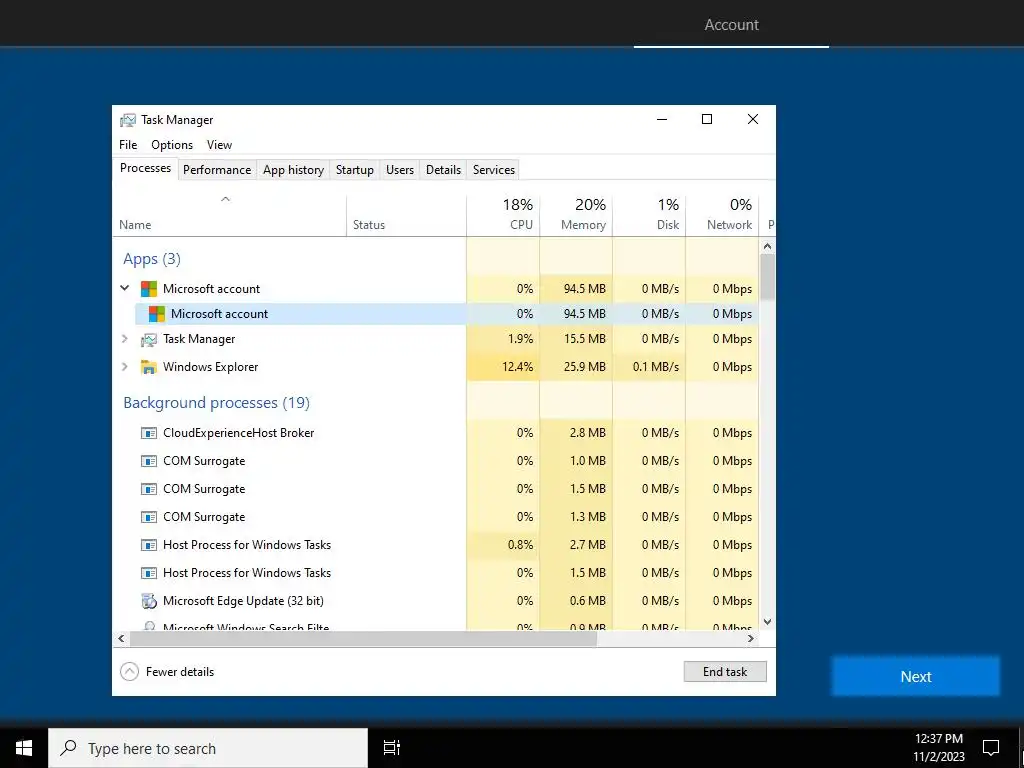Sort by the Status column header
The image size is (1024, 768).
(x=406, y=216)
